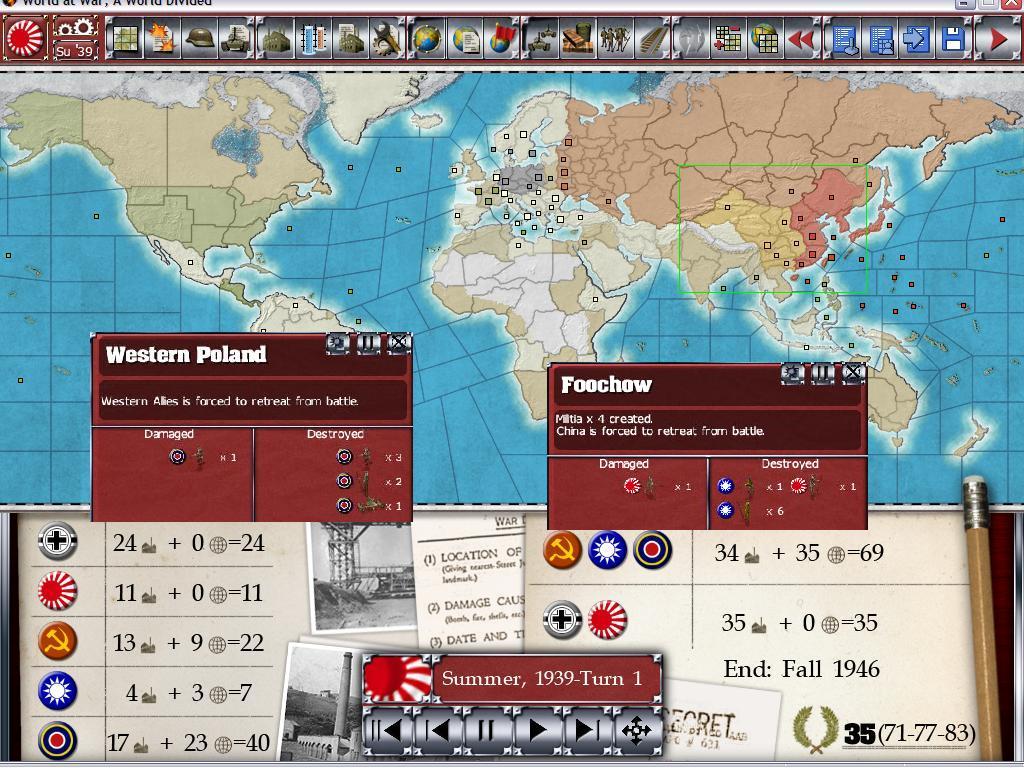Click the Foochow popup title

click(606, 385)
